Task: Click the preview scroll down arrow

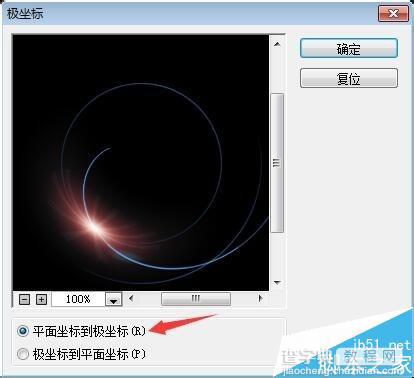Action: [277, 283]
